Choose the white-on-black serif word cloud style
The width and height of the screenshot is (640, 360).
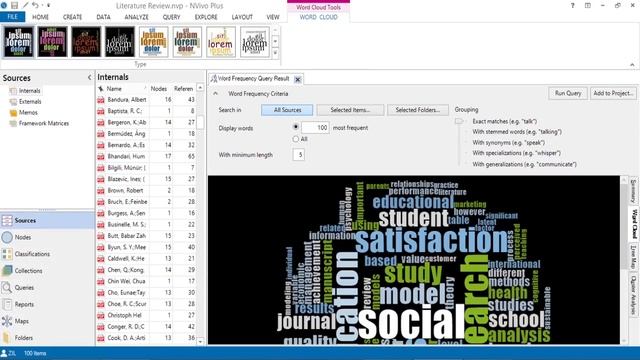[120, 42]
